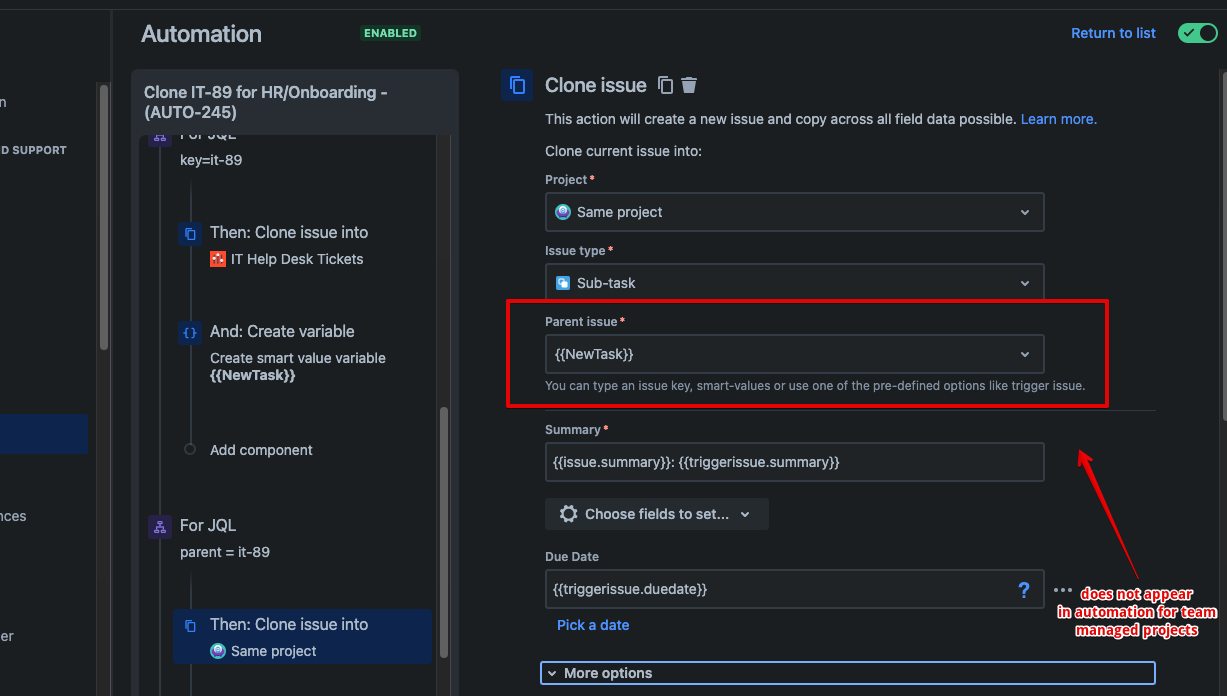The width and height of the screenshot is (1227, 696).
Task: Open the Parent issue dropdown with {{NewTask}}
Action: point(795,354)
